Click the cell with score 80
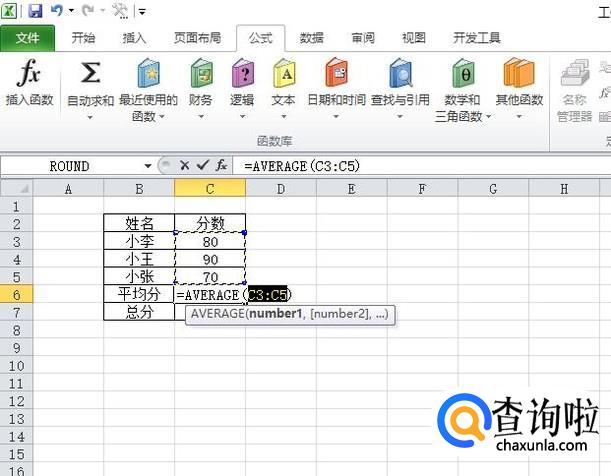The height and width of the screenshot is (476, 611). tap(210, 242)
